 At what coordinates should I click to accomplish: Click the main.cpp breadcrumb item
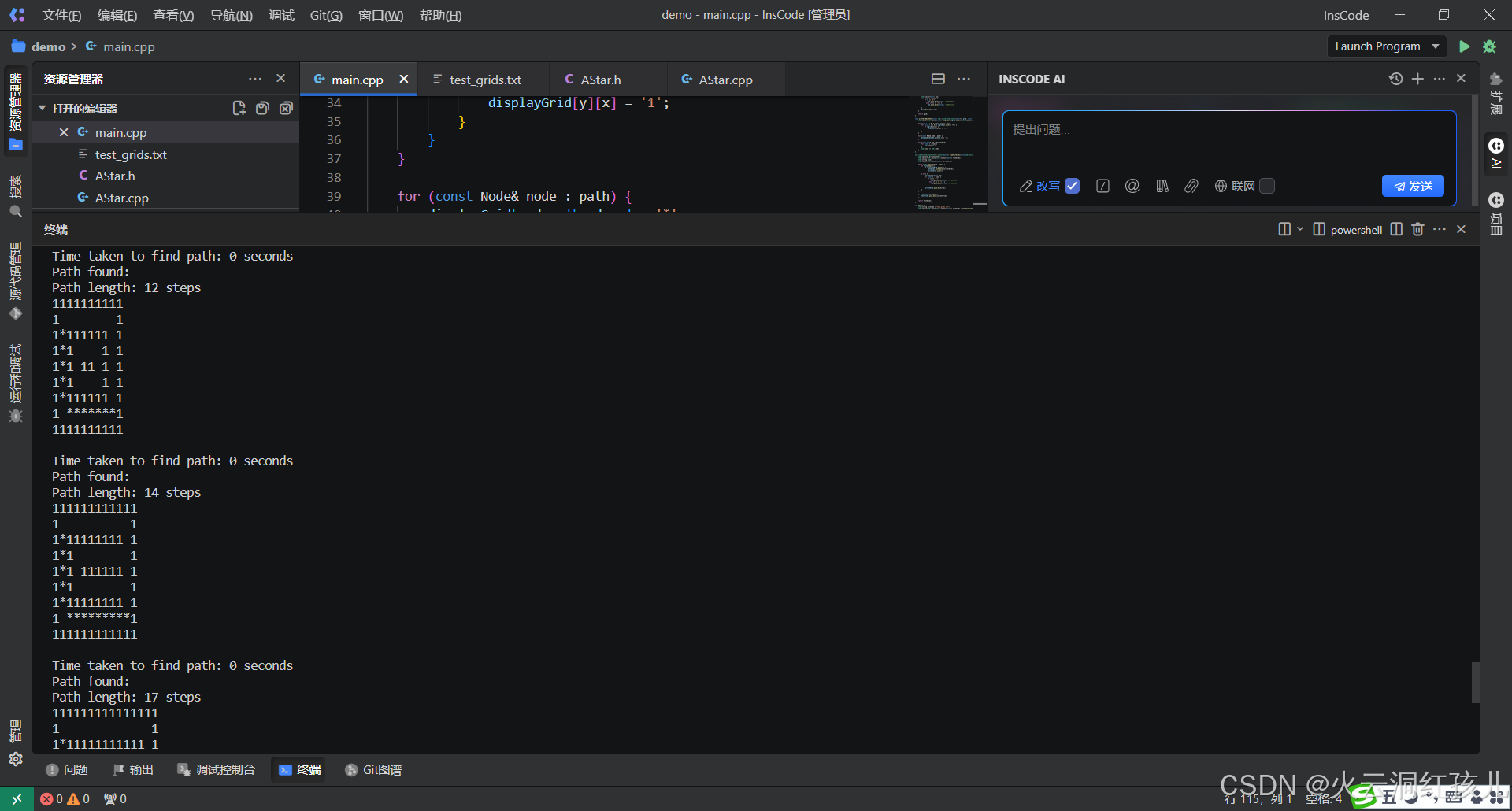[120, 46]
